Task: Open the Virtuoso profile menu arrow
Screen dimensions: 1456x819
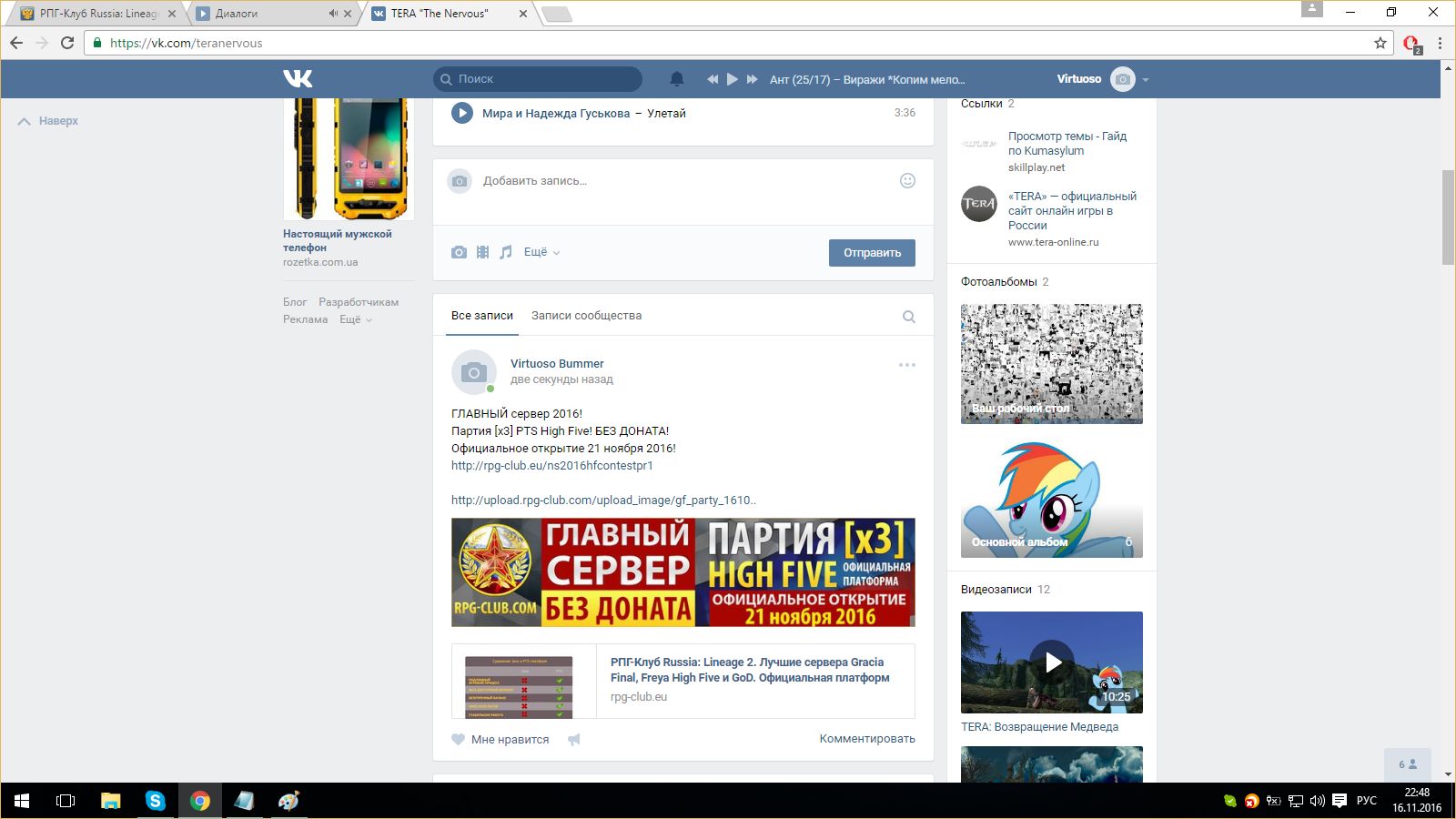Action: 1146,80
